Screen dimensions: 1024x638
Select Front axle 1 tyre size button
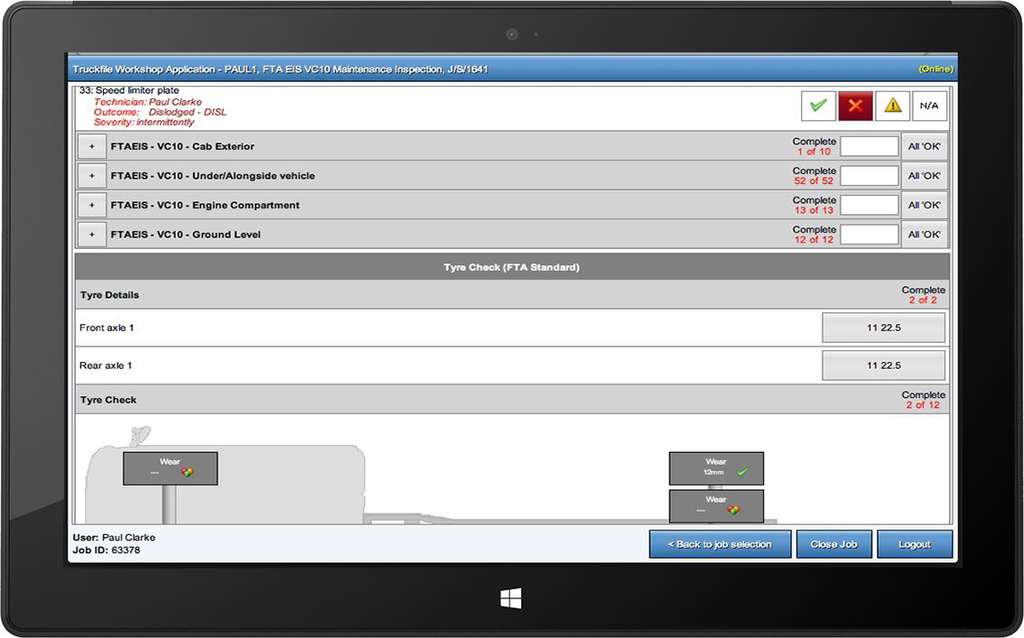click(x=883, y=328)
